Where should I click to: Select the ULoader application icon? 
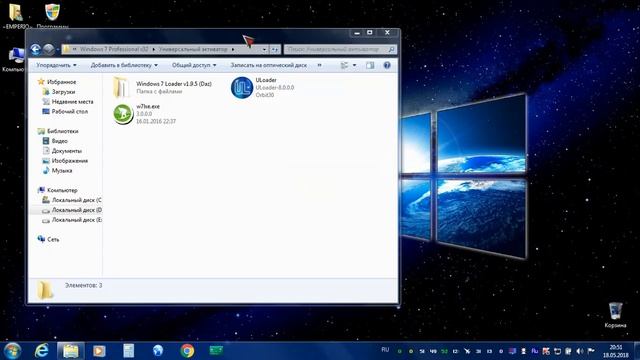coord(242,87)
